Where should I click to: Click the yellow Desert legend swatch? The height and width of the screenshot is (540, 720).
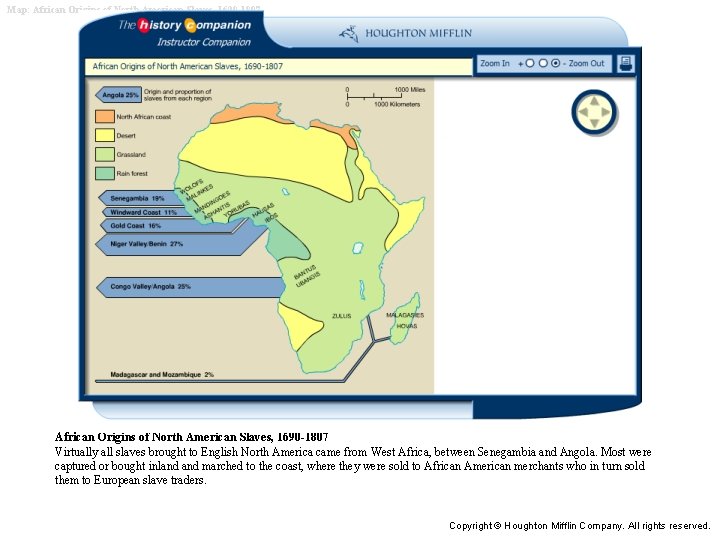tap(105, 135)
